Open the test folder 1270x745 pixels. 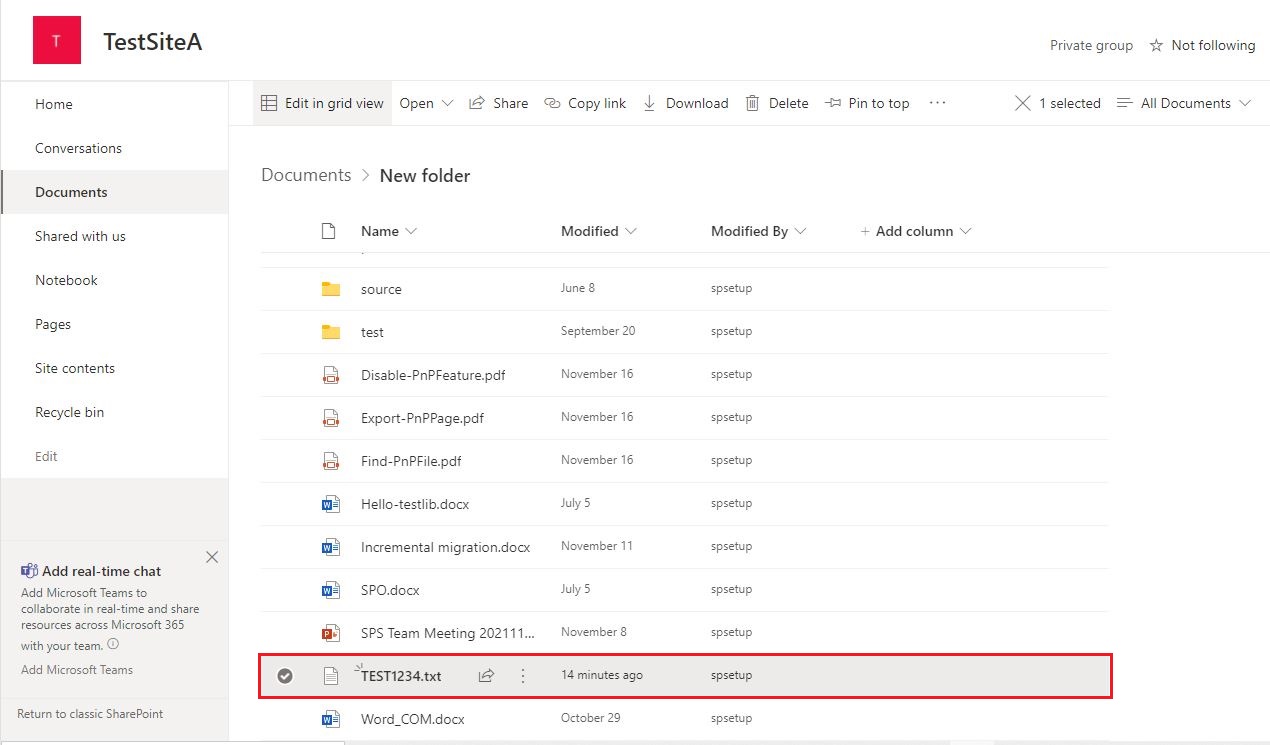pyautogui.click(x=372, y=332)
